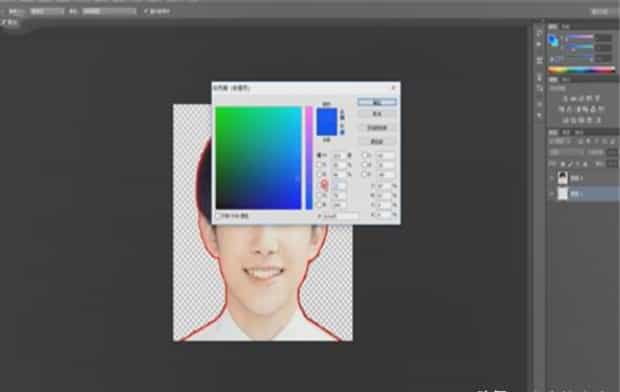Confirm the color picker with OK button

pos(377,102)
